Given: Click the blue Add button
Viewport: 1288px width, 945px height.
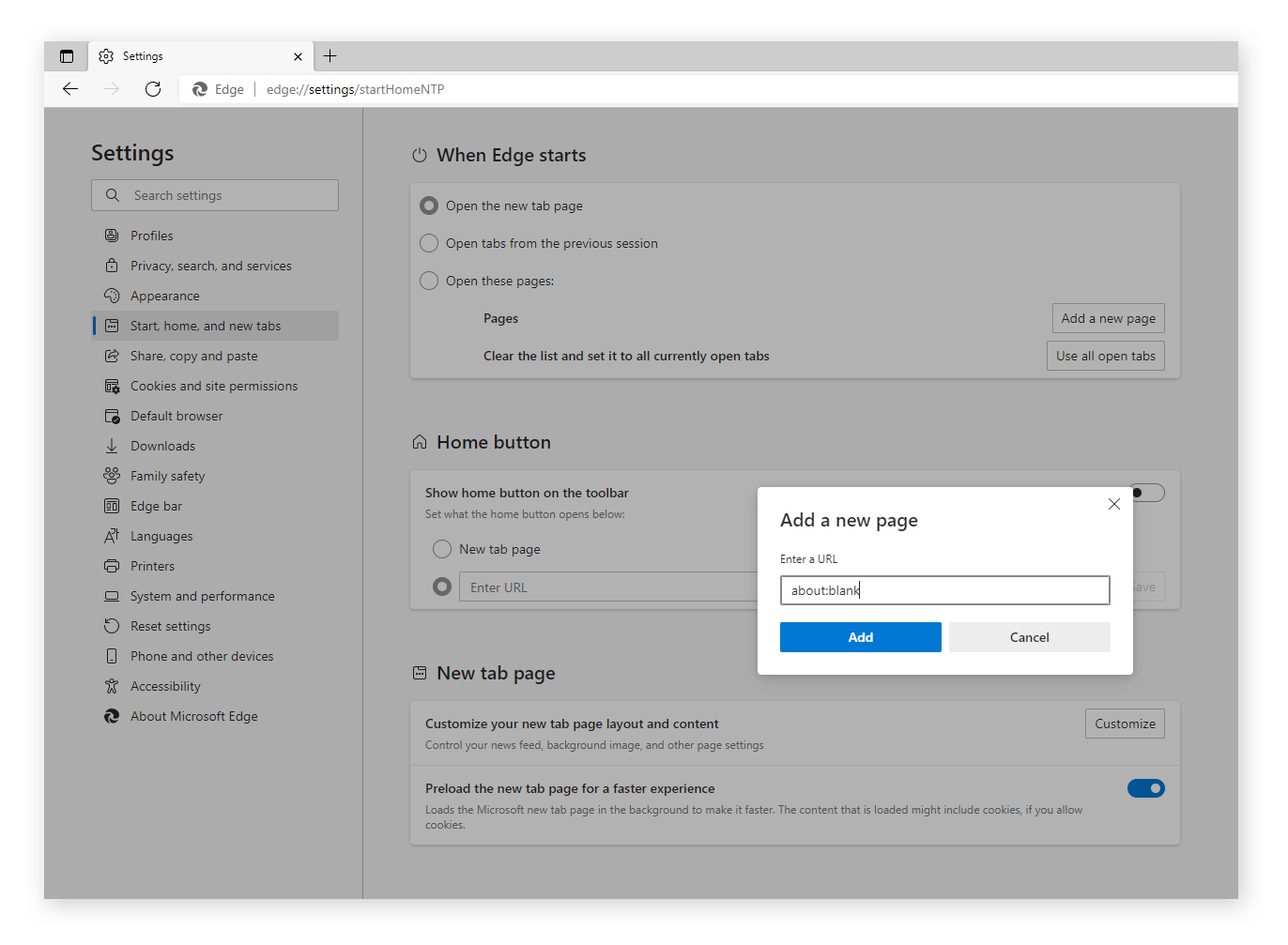Looking at the screenshot, I should coord(860,637).
